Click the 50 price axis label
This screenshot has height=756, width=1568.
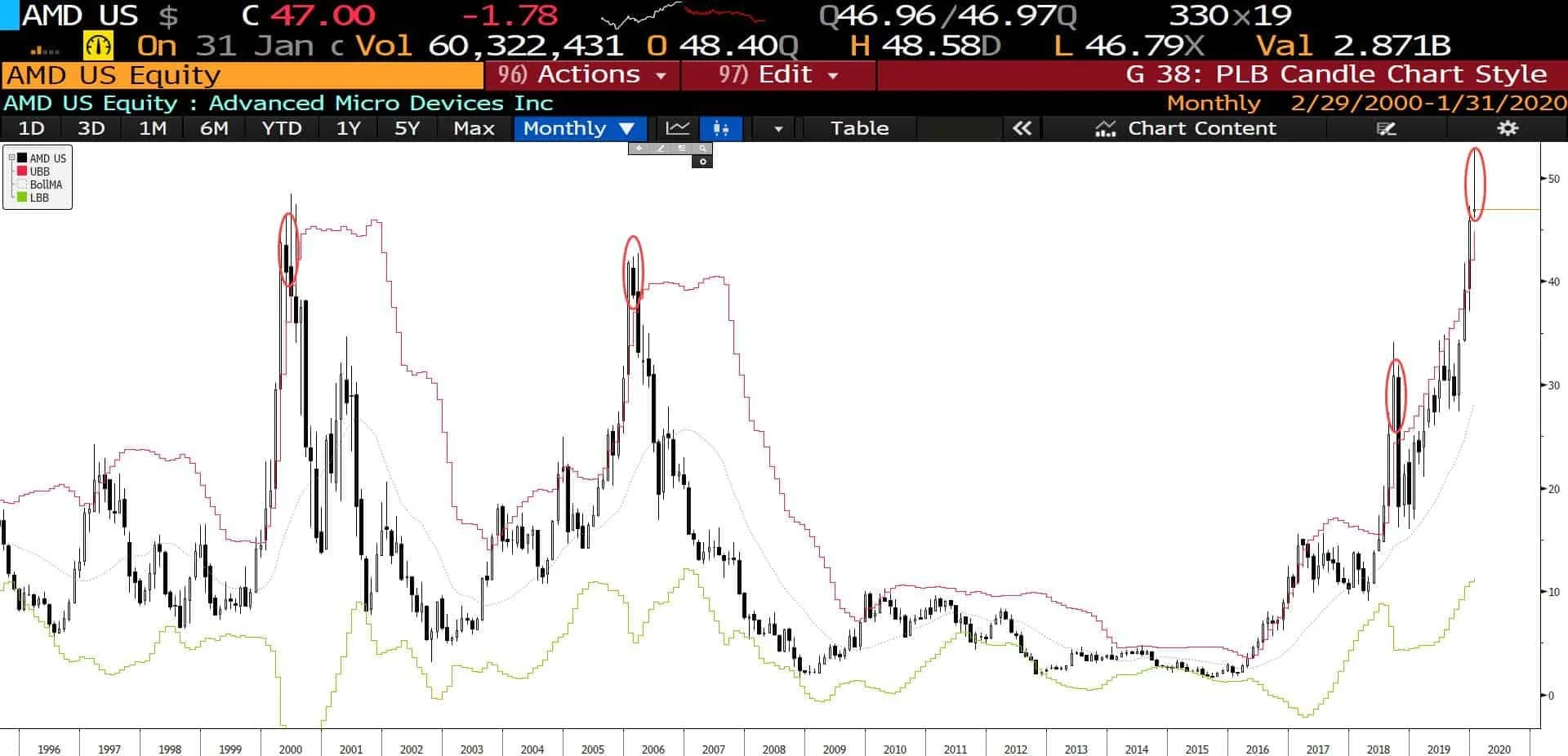[x=1553, y=179]
